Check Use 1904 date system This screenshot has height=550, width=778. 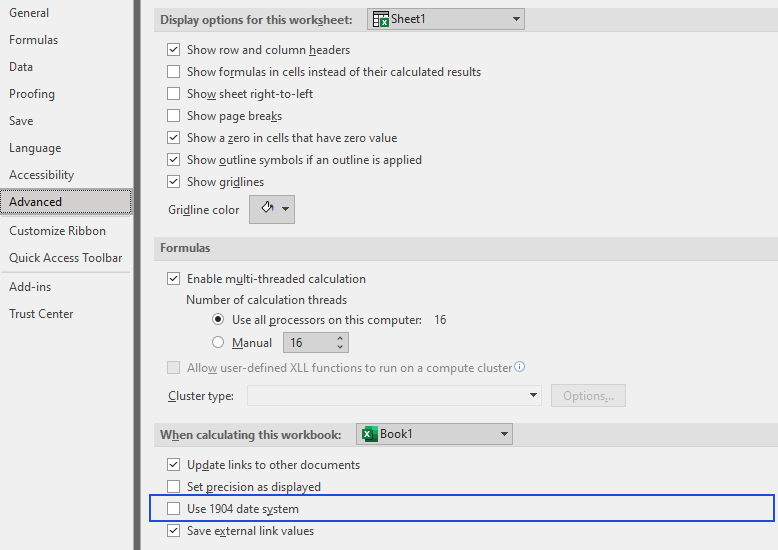[x=173, y=508]
